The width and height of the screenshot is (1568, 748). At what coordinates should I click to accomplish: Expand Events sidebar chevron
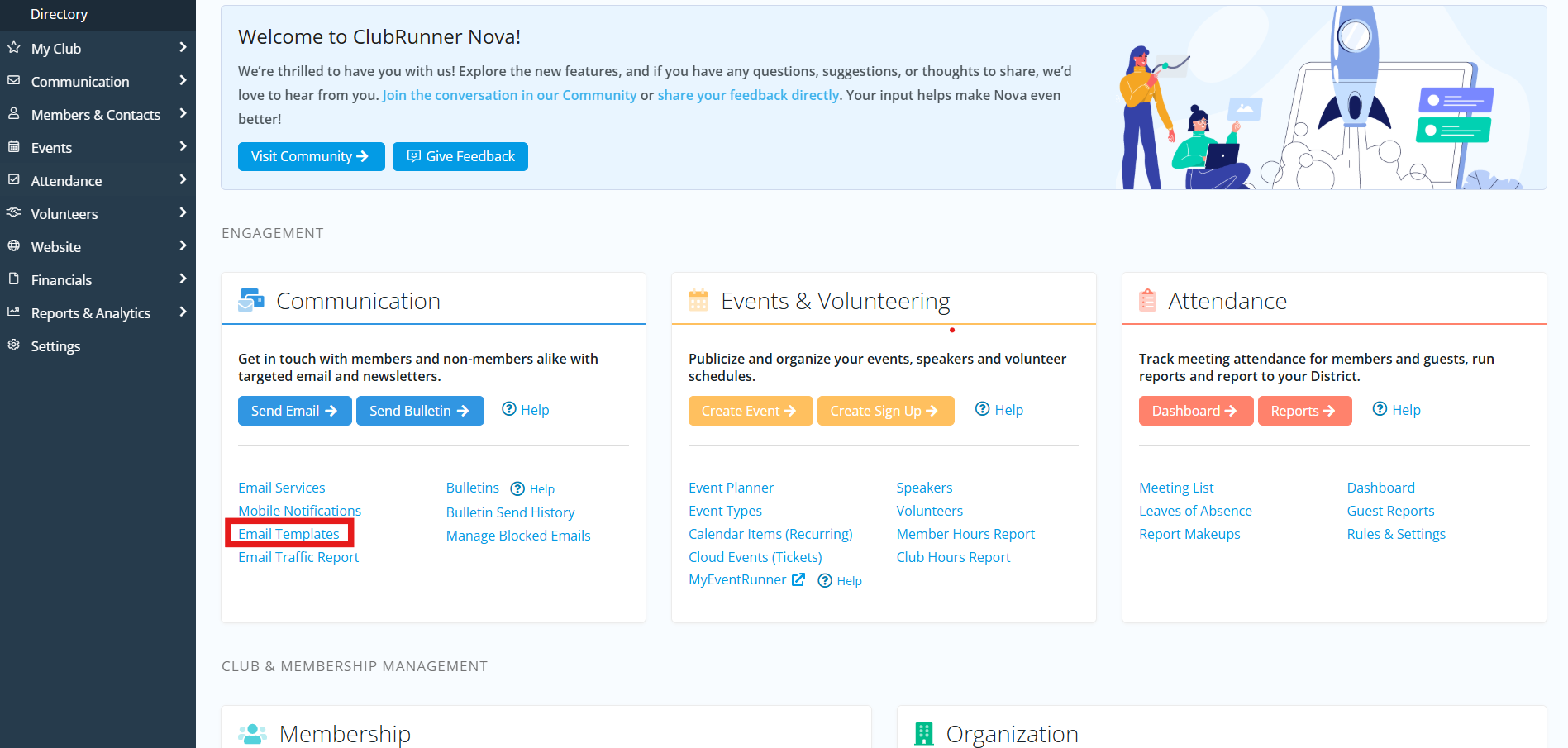(183, 147)
